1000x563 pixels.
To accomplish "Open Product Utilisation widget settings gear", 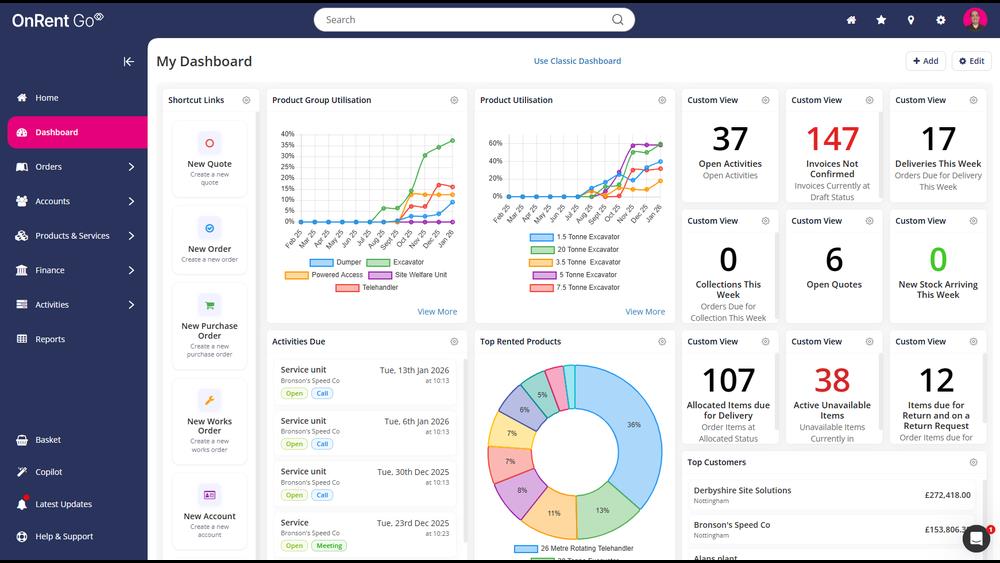I will [662, 100].
